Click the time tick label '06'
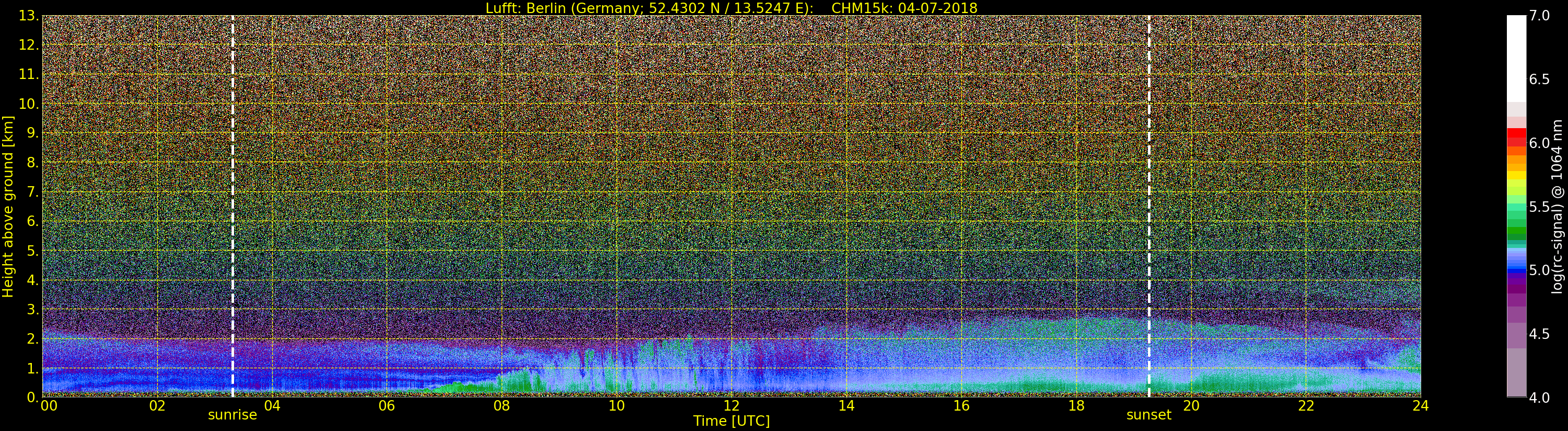 point(387,405)
